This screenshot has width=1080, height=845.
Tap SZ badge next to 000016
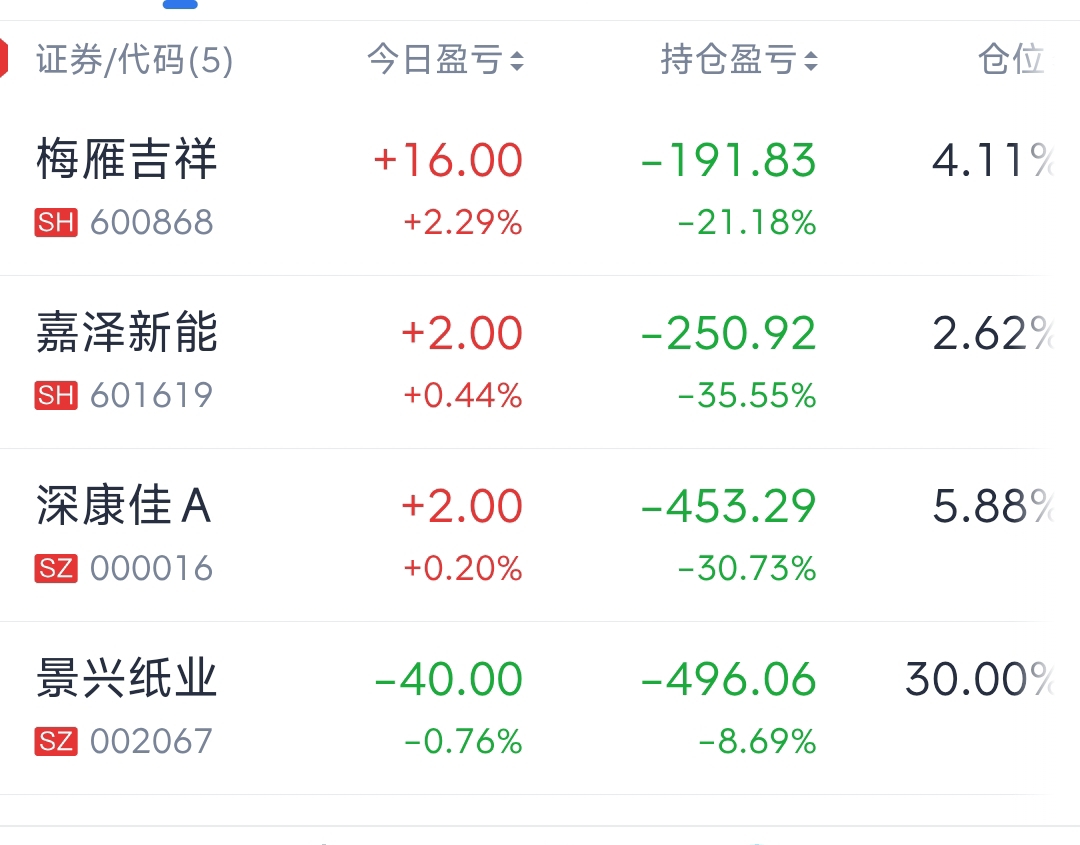tap(56, 568)
